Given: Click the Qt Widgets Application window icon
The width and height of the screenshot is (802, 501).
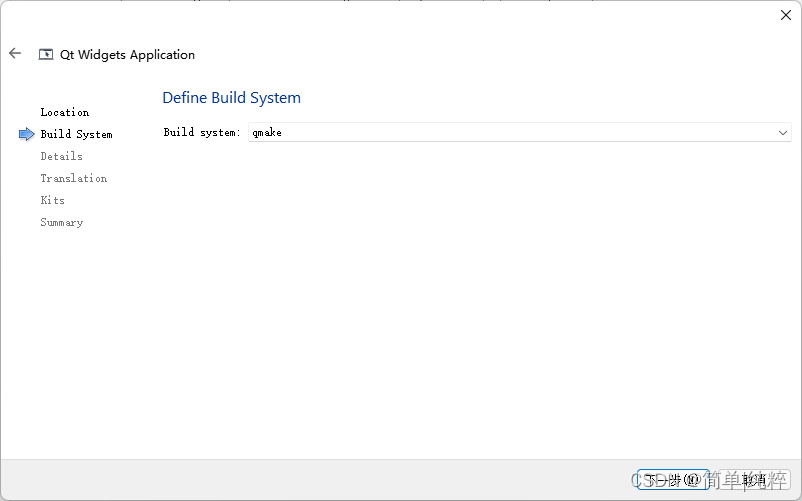Looking at the screenshot, I should (46, 54).
